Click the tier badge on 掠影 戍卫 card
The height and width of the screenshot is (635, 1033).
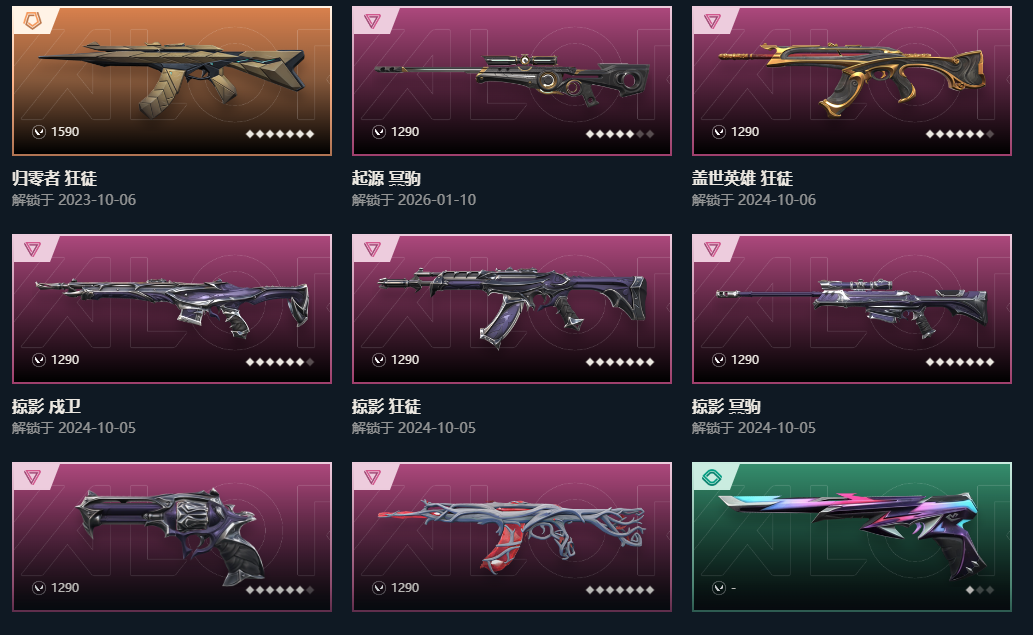[32, 249]
